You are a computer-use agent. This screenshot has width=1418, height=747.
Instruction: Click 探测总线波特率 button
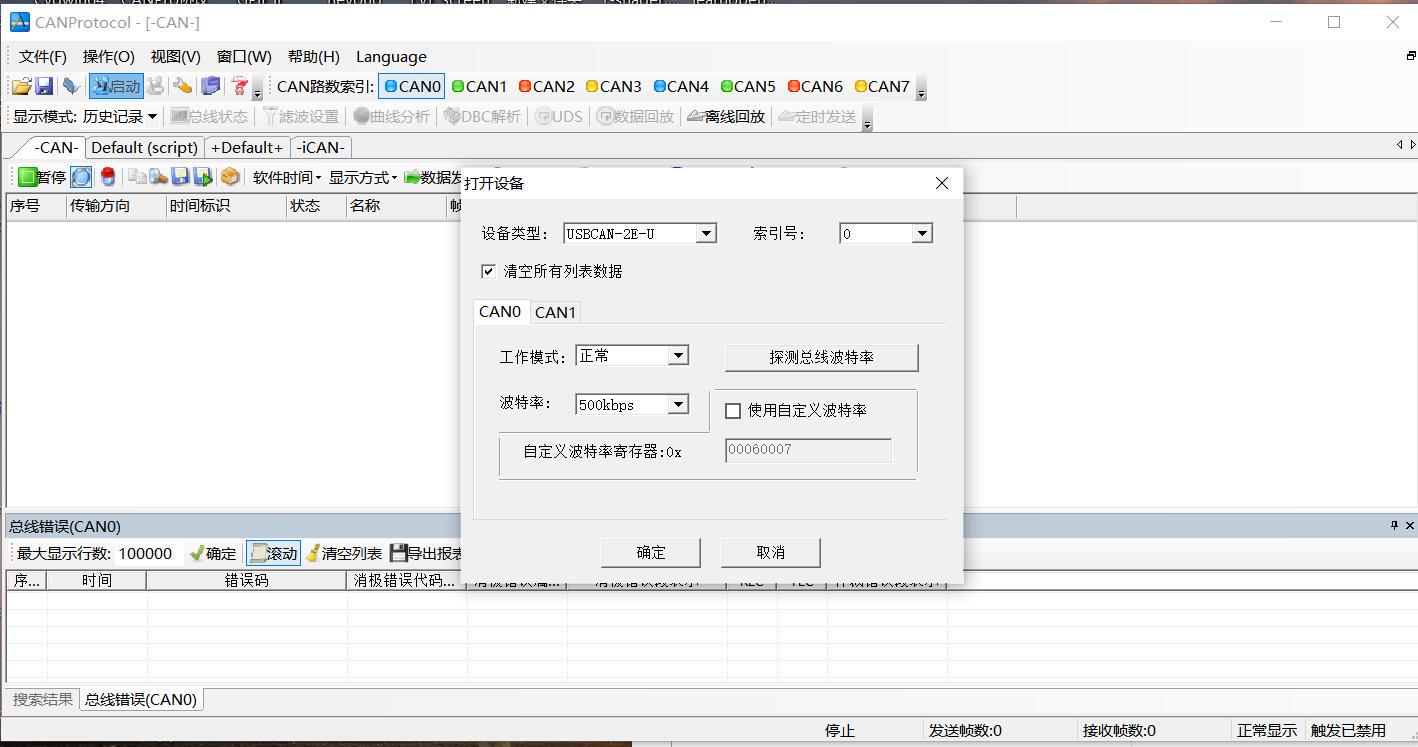(x=821, y=357)
